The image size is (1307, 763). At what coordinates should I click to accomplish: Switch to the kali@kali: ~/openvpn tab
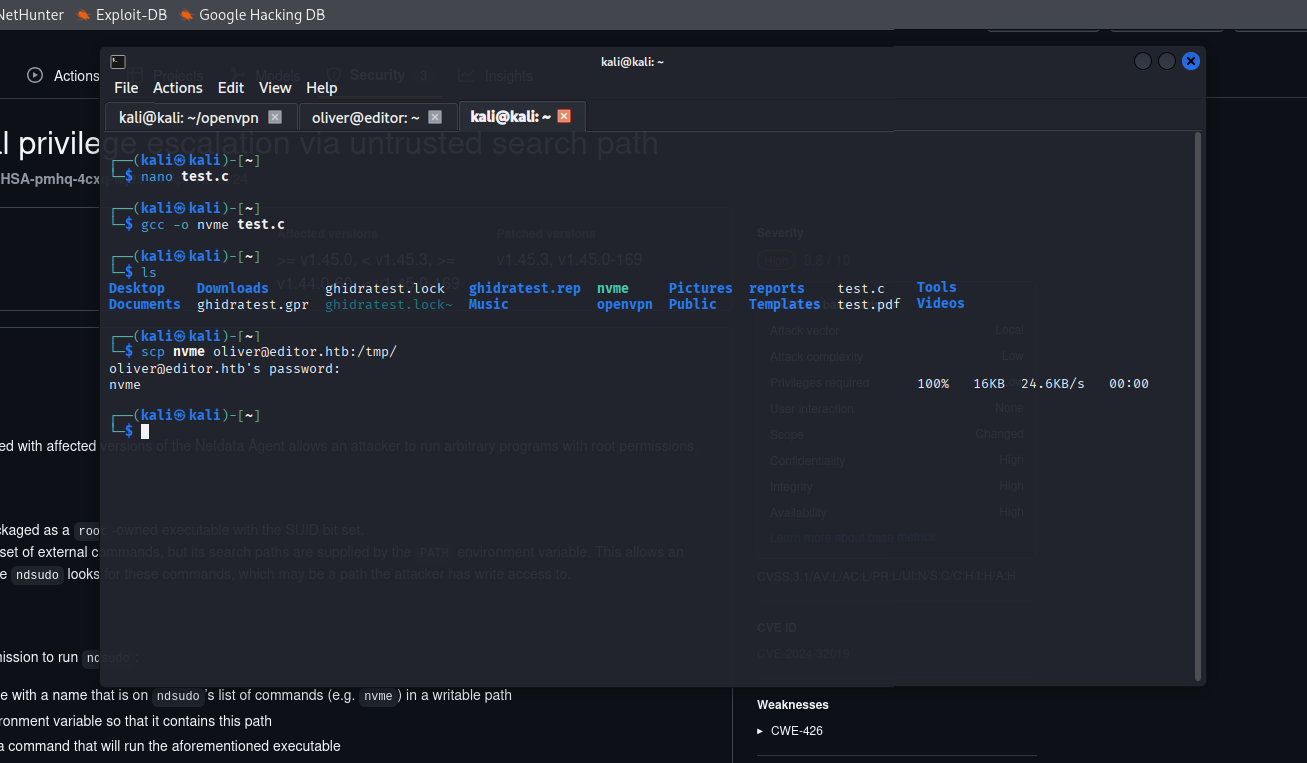pyautogui.click(x=189, y=117)
